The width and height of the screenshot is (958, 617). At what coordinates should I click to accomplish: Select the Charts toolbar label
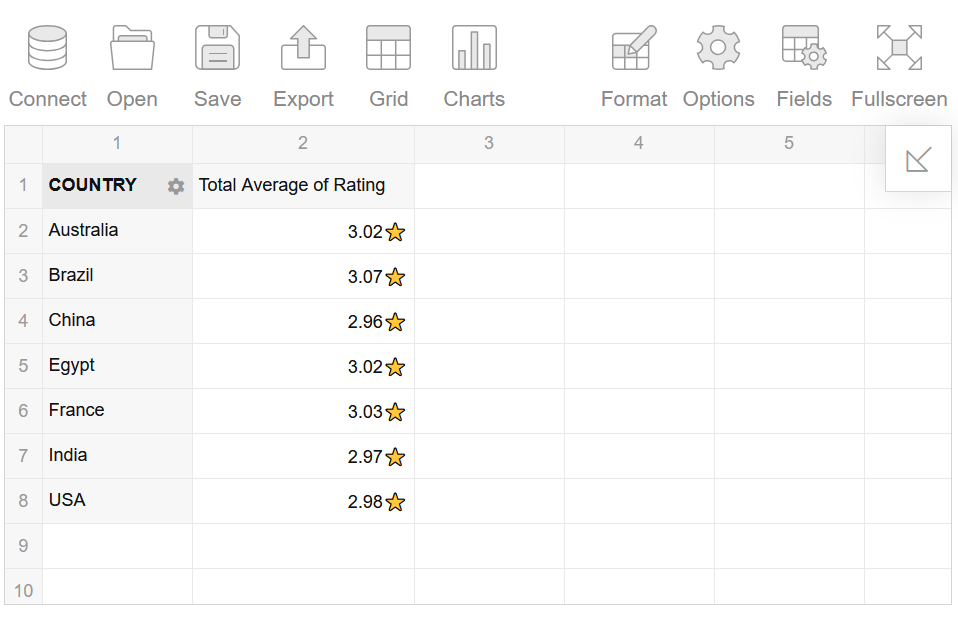click(x=473, y=98)
